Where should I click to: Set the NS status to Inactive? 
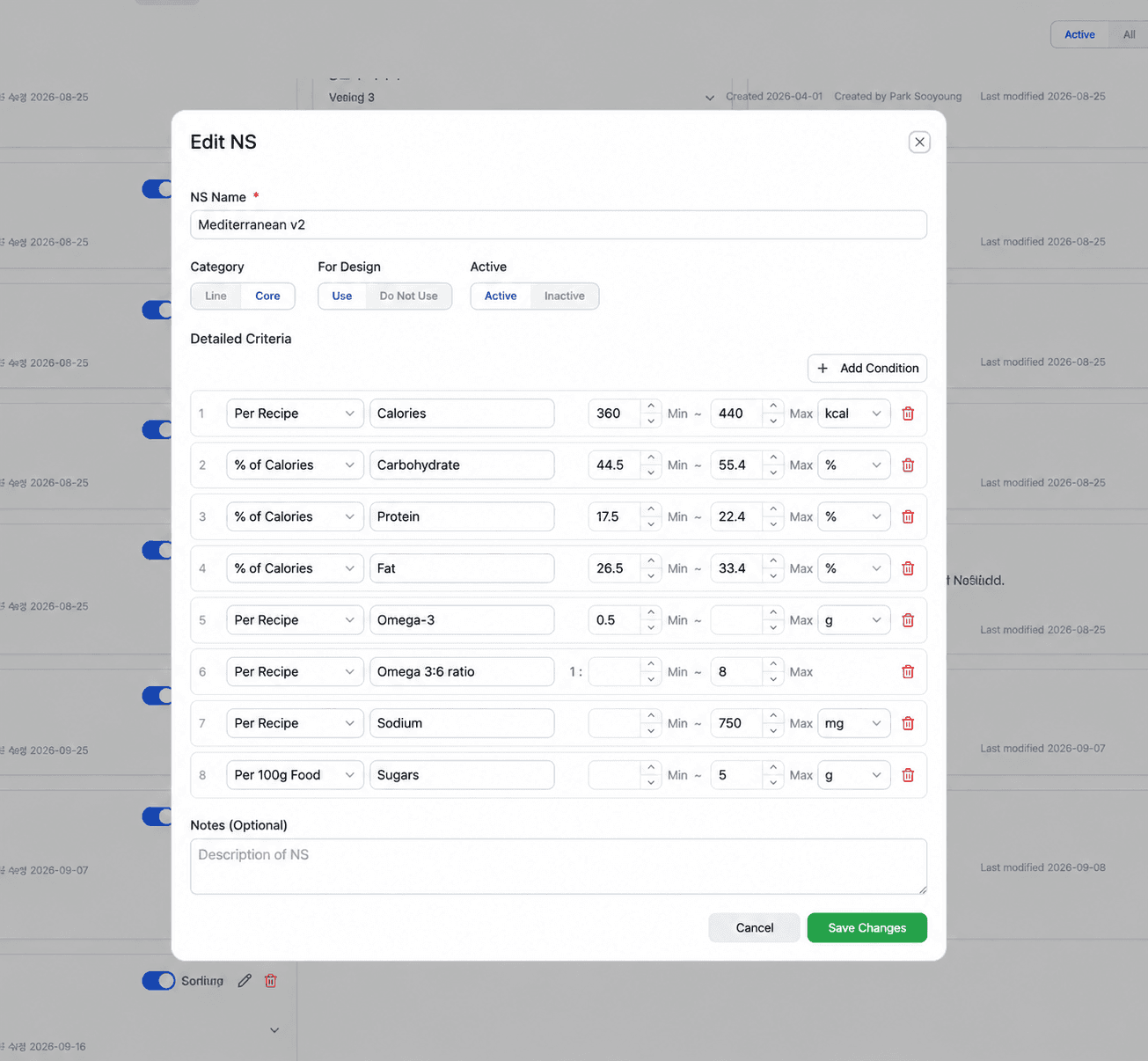point(565,296)
